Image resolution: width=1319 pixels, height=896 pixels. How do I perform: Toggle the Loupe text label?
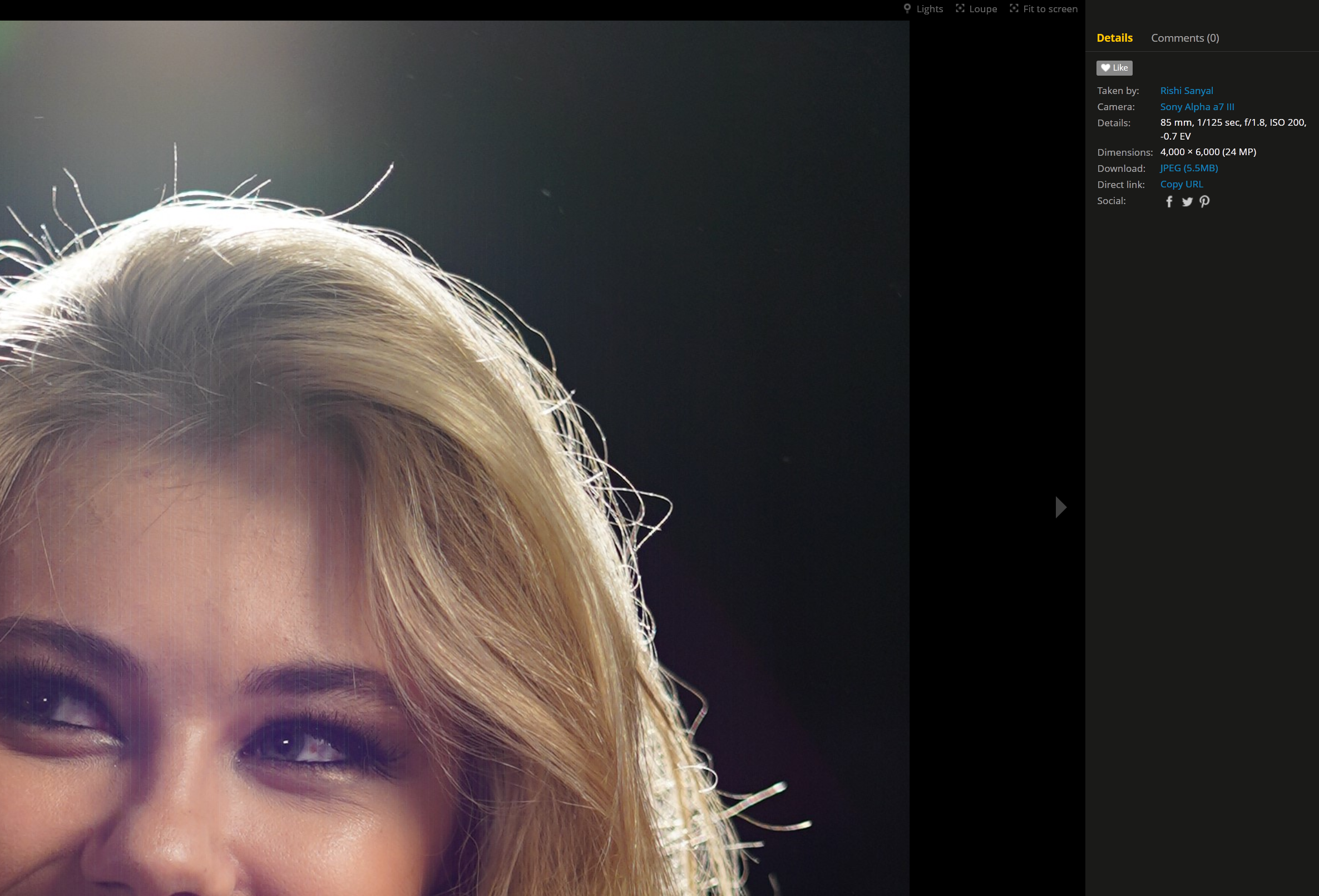[x=982, y=9]
